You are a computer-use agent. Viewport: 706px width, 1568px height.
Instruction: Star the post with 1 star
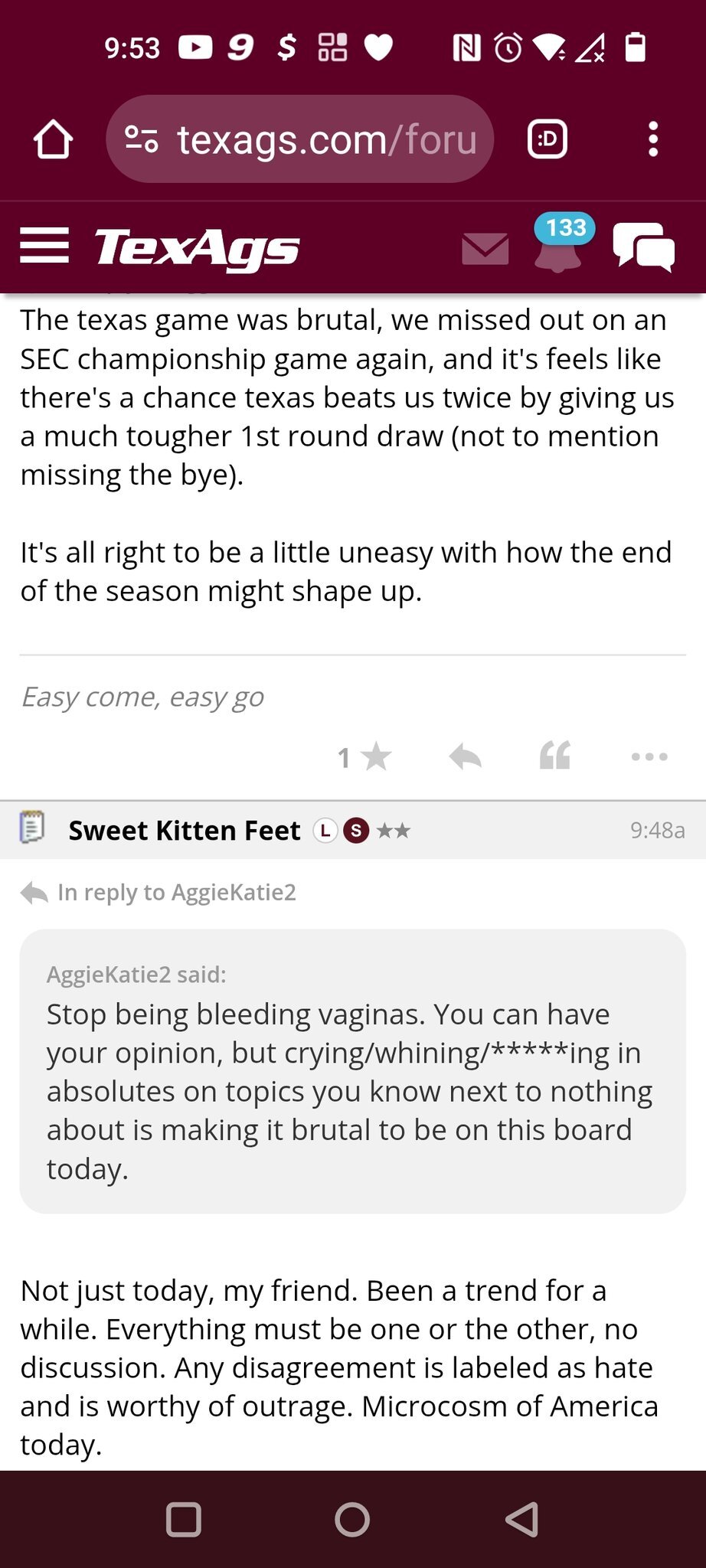365,757
